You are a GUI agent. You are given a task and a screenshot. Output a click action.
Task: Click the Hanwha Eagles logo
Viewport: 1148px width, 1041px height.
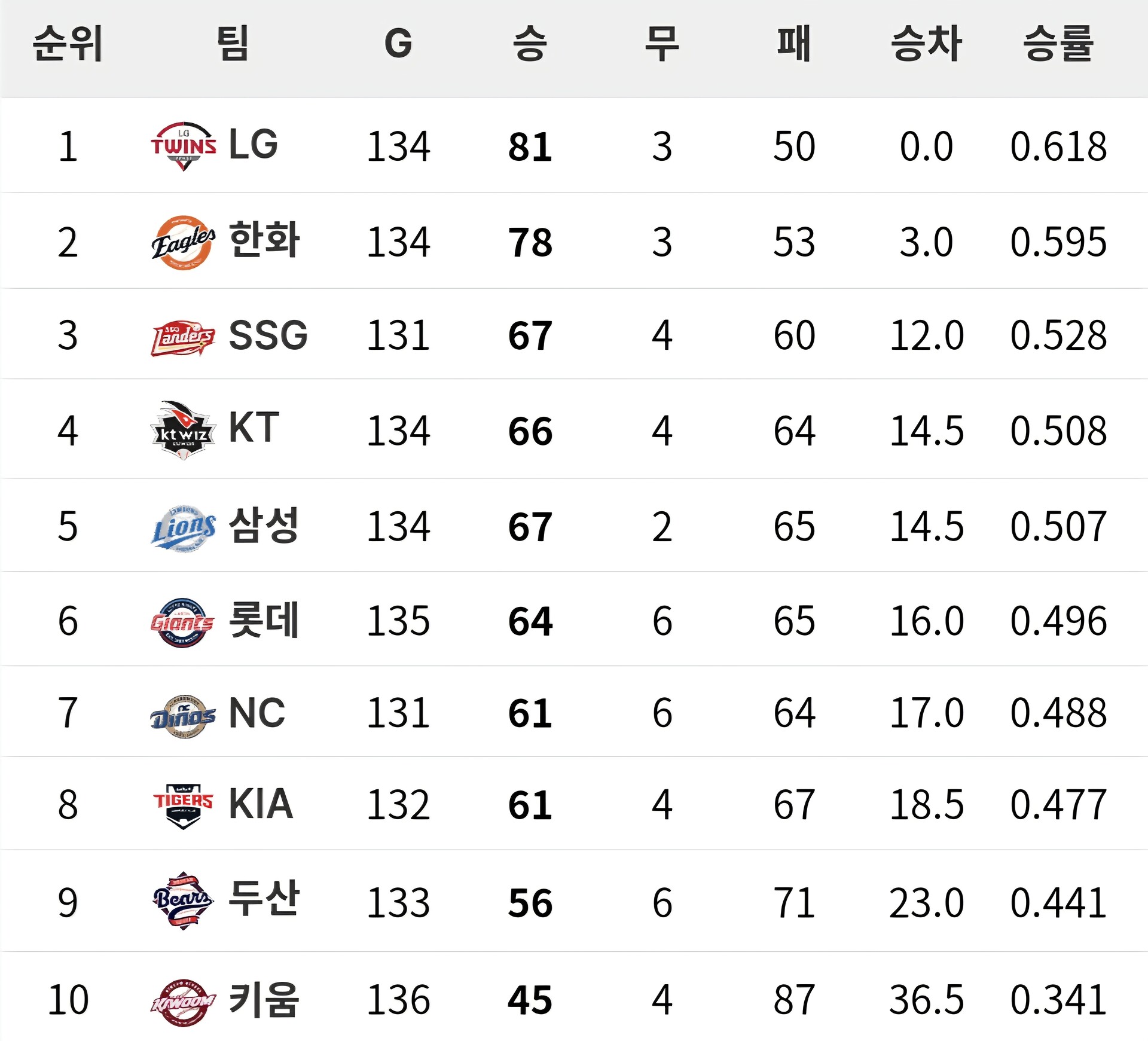pos(184,242)
